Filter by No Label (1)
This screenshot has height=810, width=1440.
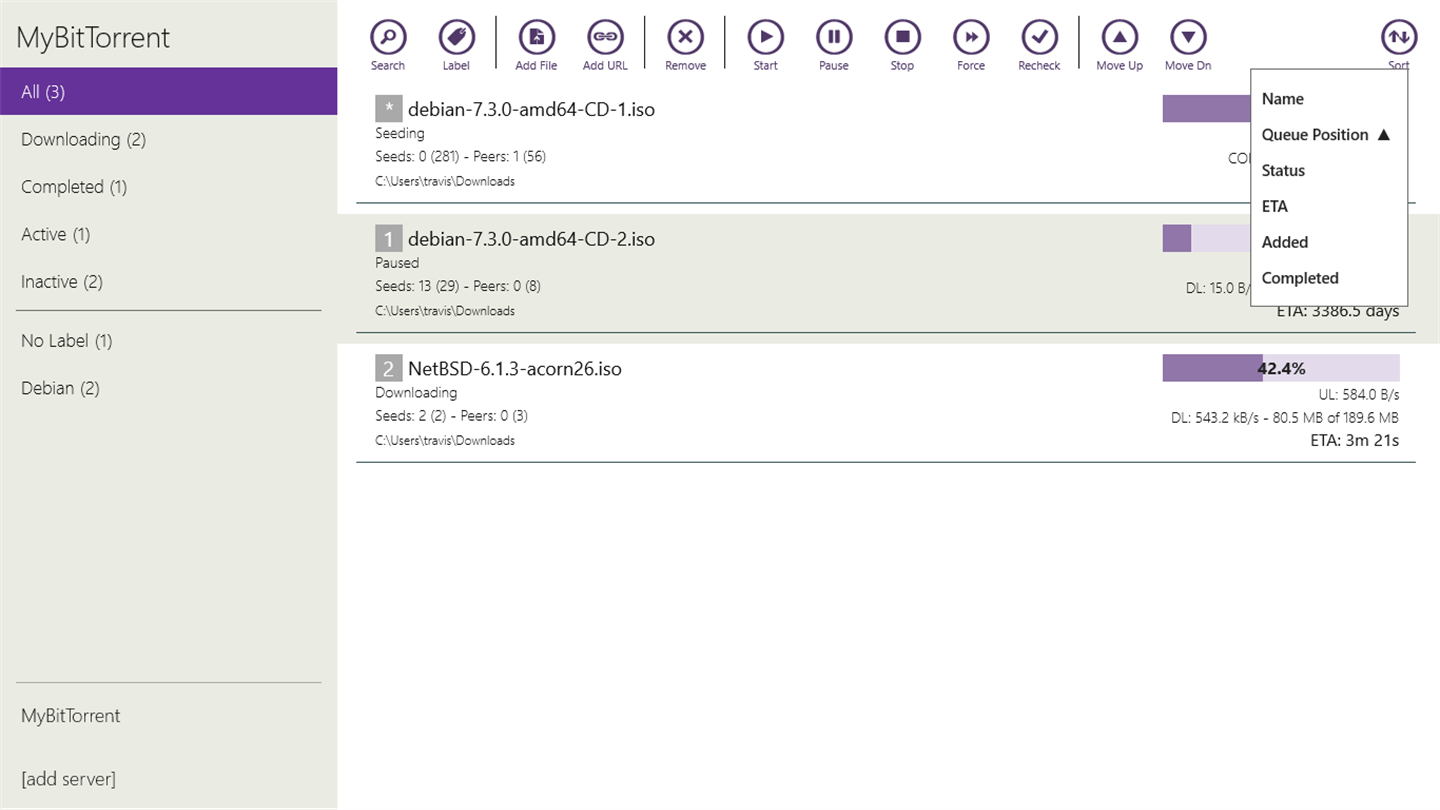tap(168, 341)
